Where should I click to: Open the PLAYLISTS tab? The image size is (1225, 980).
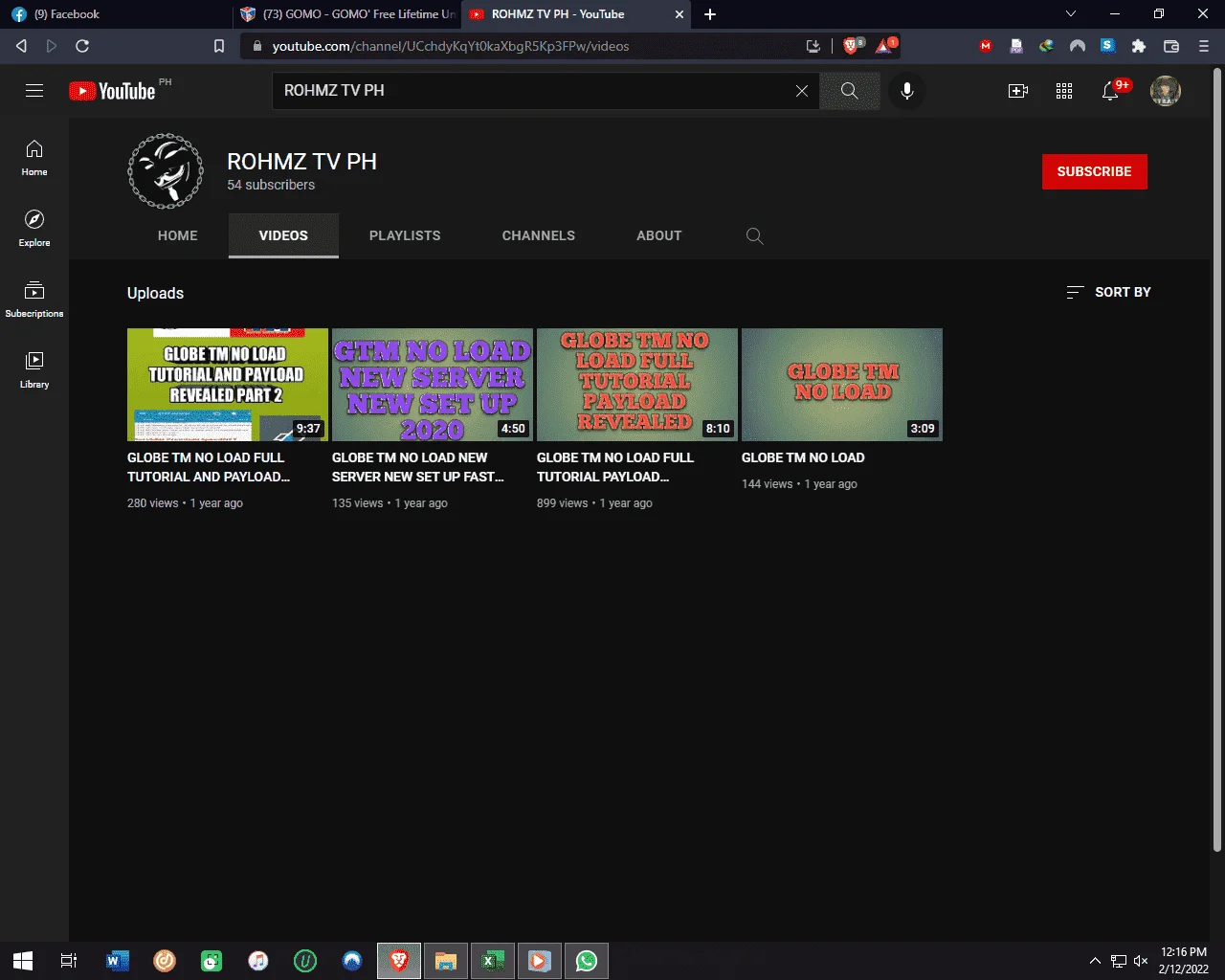405,235
